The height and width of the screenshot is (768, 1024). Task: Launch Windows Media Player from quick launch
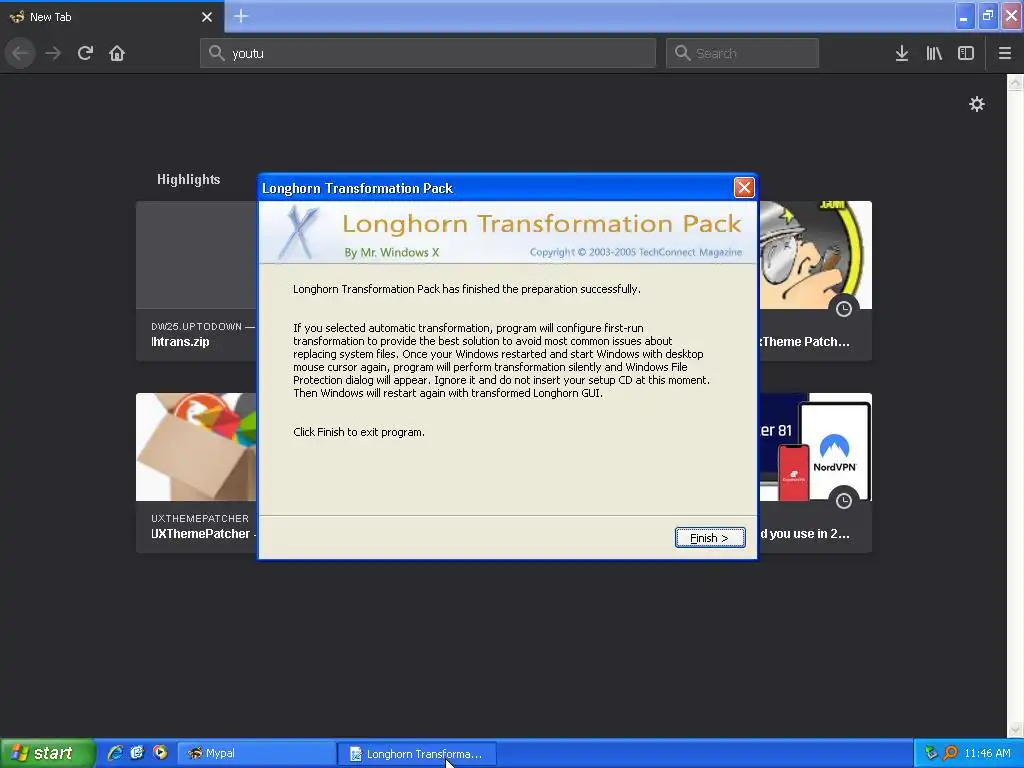pos(160,753)
